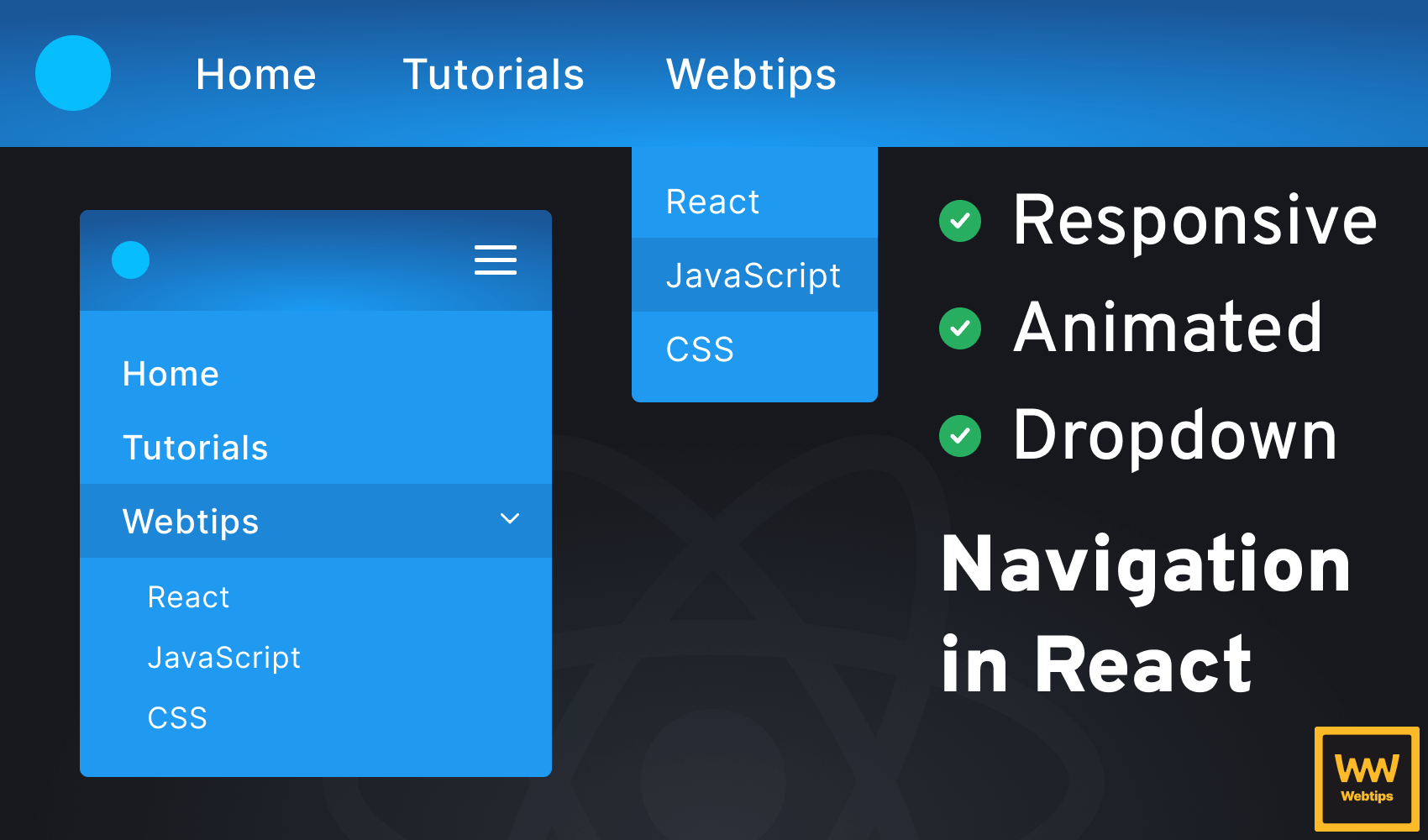Click the green checkmark beside Dropdown
This screenshot has height=840, width=1428.
tap(960, 436)
